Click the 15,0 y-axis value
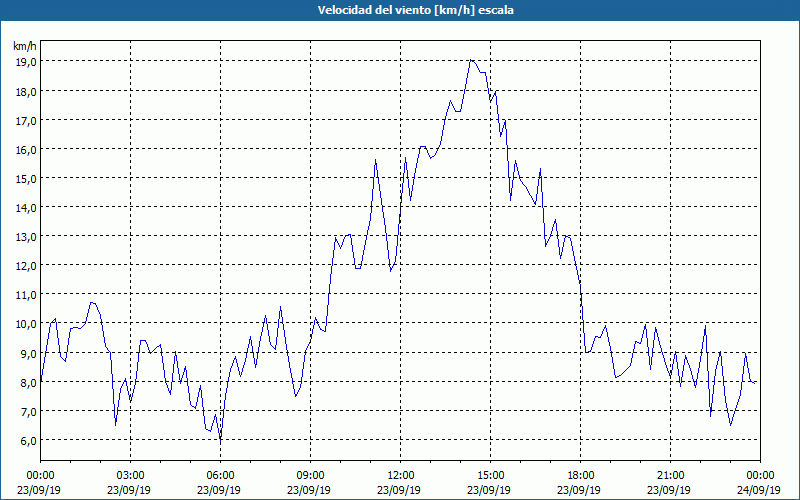Image resolution: width=800 pixels, height=500 pixels. pyautogui.click(x=26, y=179)
